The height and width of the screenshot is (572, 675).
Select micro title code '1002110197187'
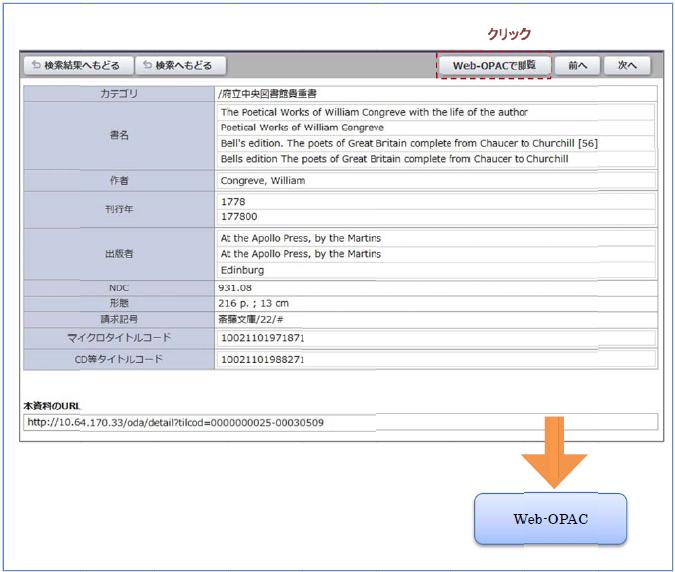(263, 338)
